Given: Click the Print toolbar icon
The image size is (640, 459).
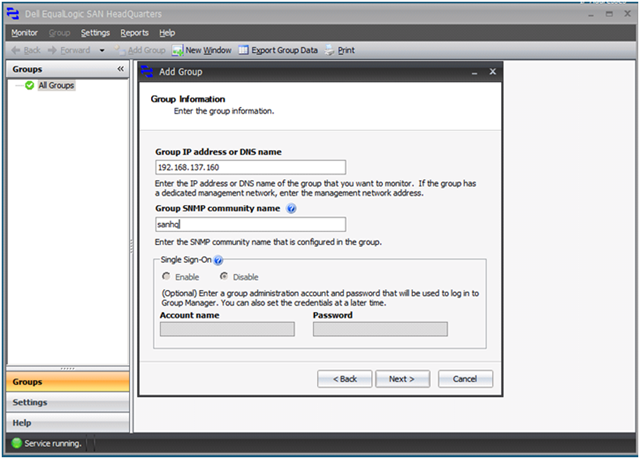Looking at the screenshot, I should click(x=329, y=50).
